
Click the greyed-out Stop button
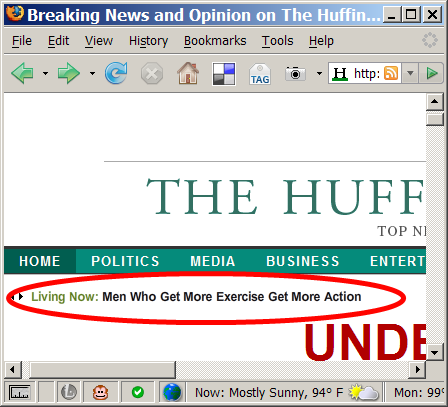click(152, 73)
